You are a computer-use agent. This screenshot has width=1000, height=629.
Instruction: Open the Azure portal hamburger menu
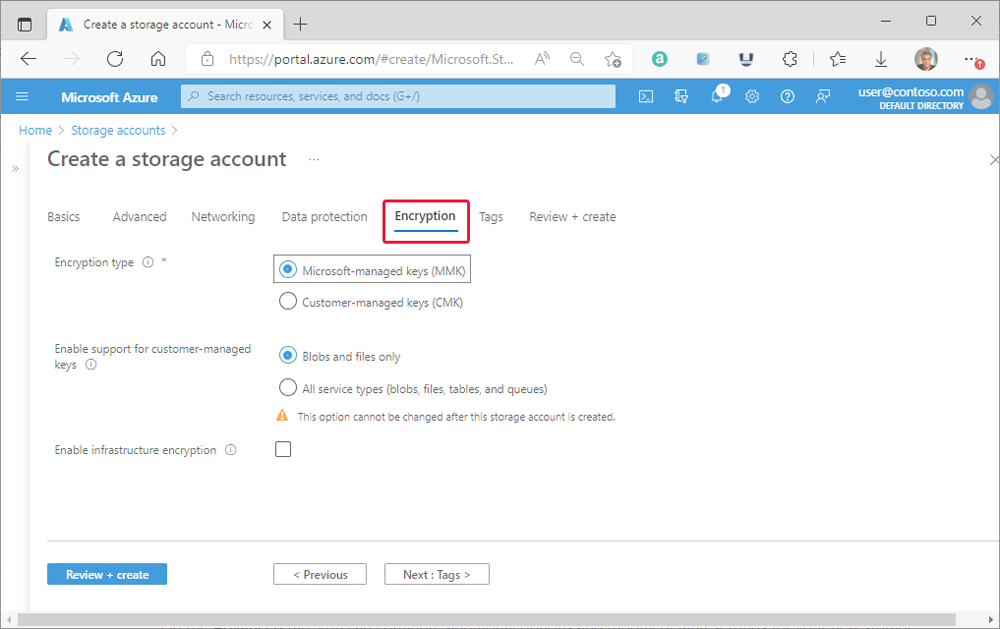22,96
